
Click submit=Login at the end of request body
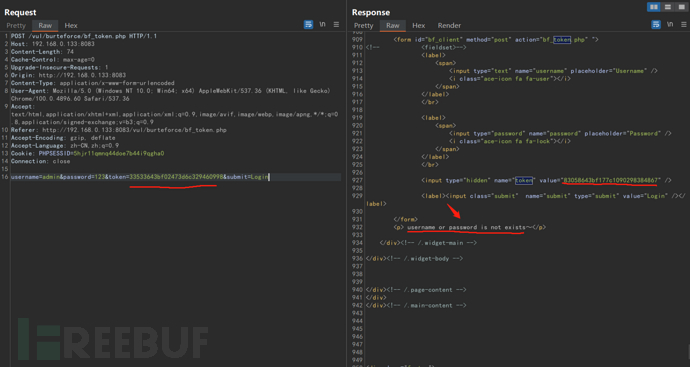(247, 177)
